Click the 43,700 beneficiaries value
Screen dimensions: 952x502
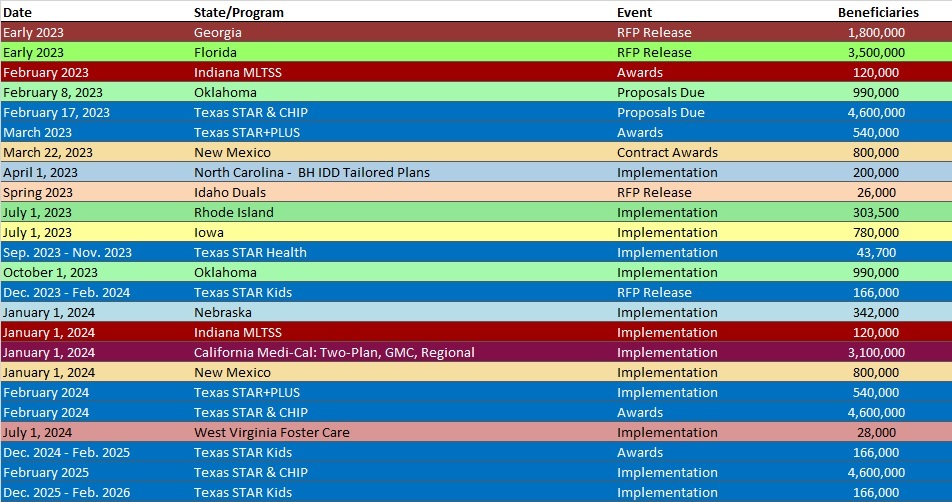coord(876,253)
